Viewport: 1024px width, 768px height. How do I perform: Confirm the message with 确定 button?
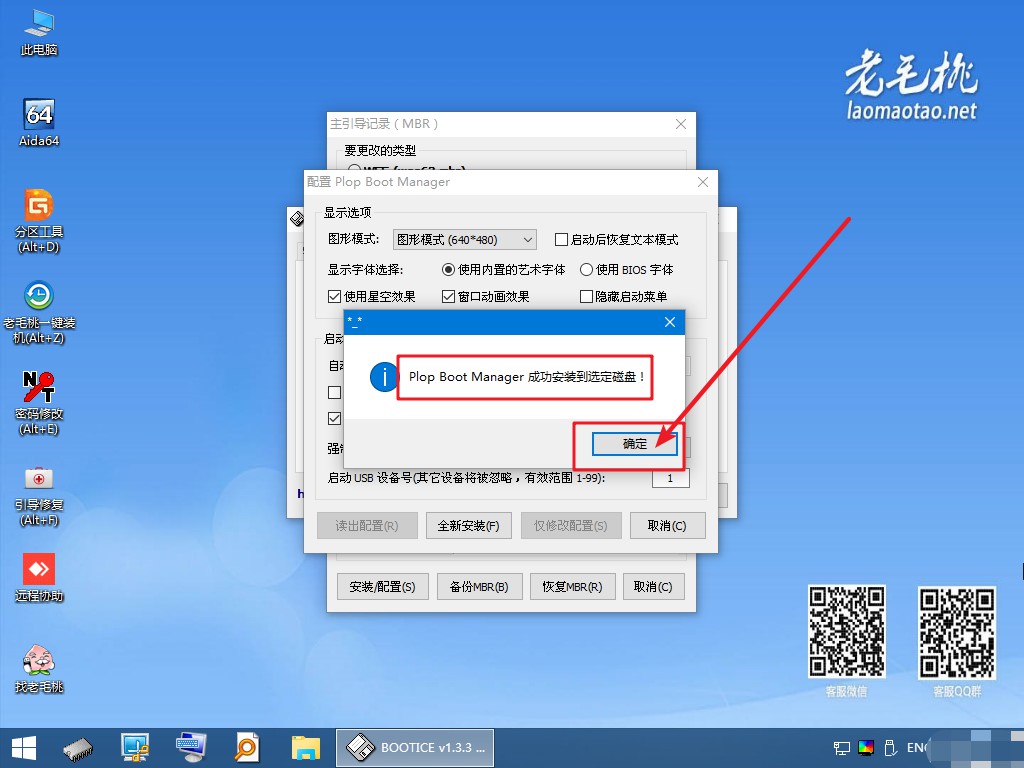(634, 444)
